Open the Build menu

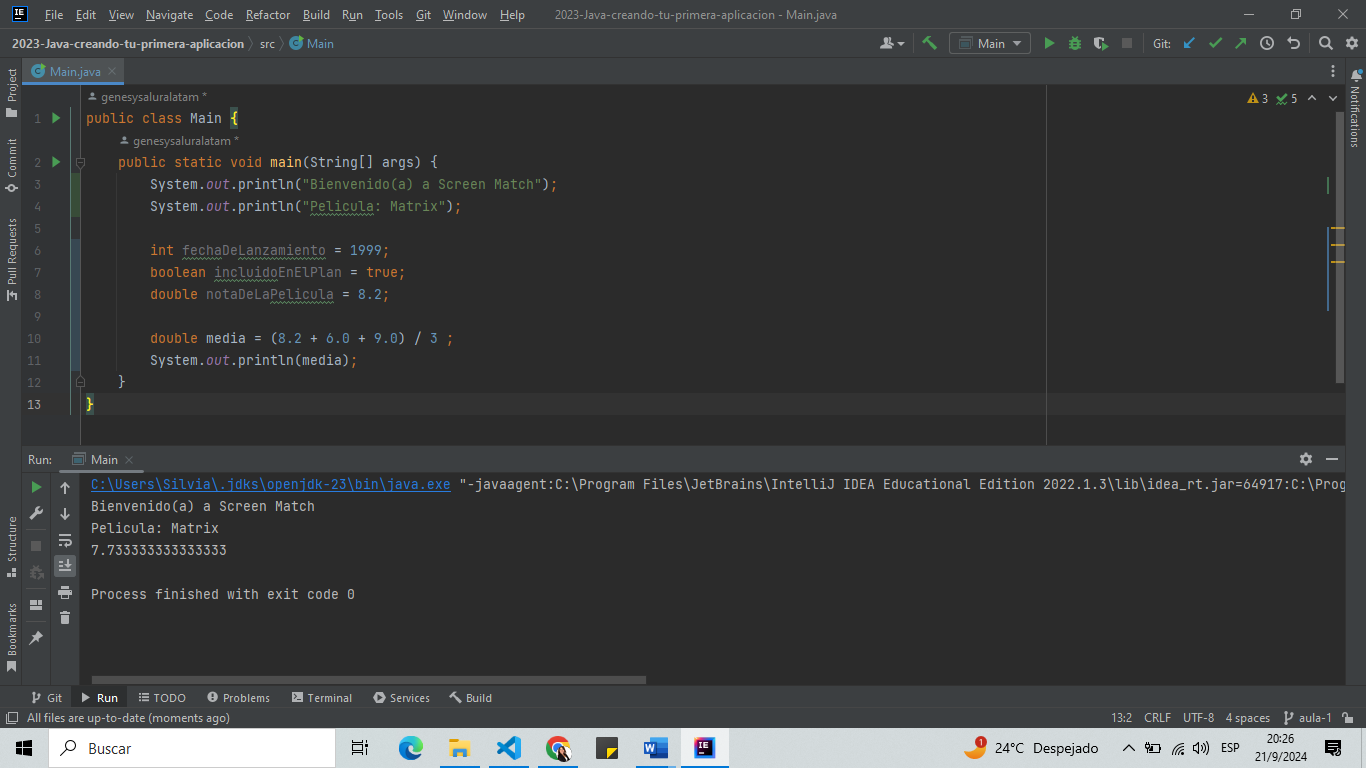coord(316,15)
